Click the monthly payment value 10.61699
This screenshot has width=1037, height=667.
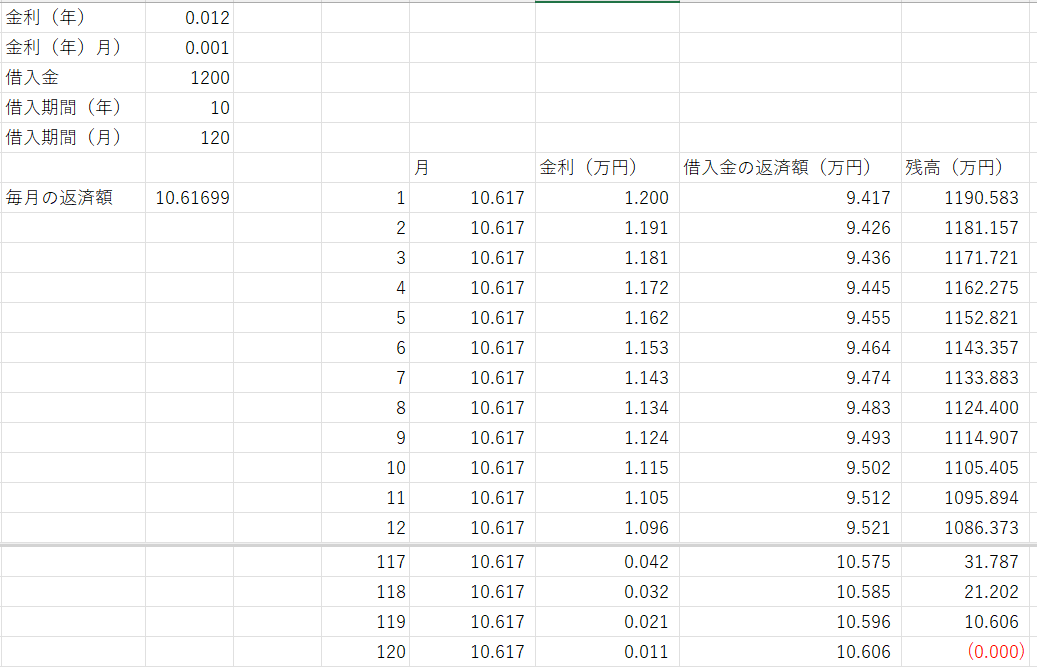[x=192, y=198]
